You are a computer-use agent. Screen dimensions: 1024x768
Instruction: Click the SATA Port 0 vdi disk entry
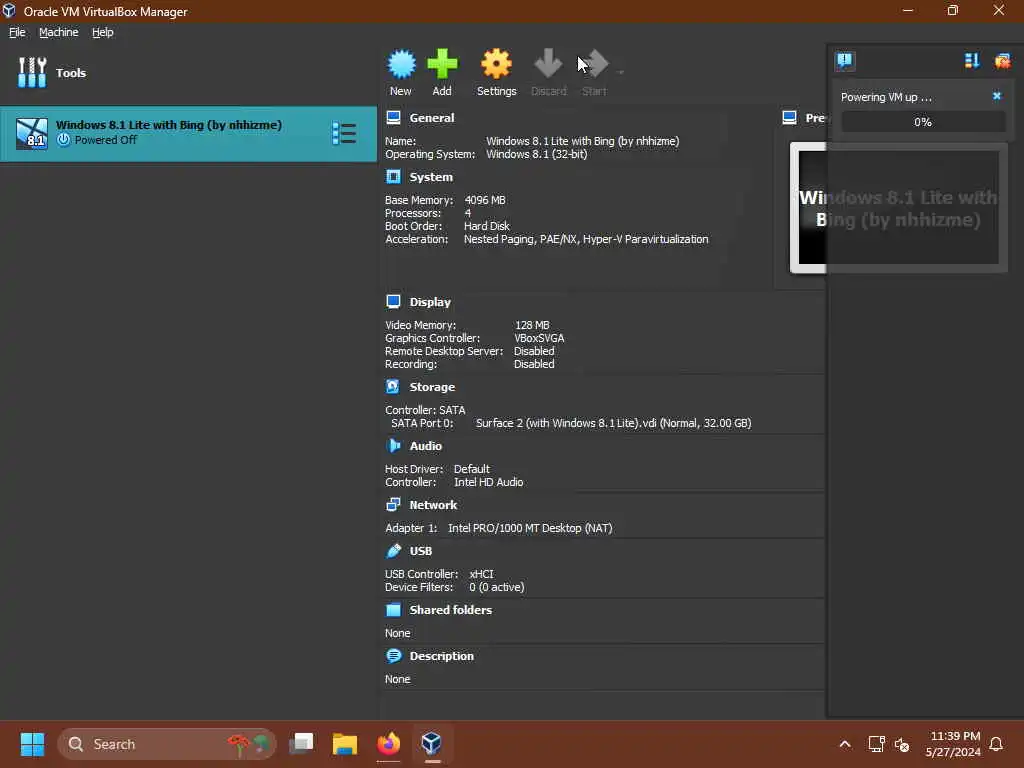click(613, 423)
